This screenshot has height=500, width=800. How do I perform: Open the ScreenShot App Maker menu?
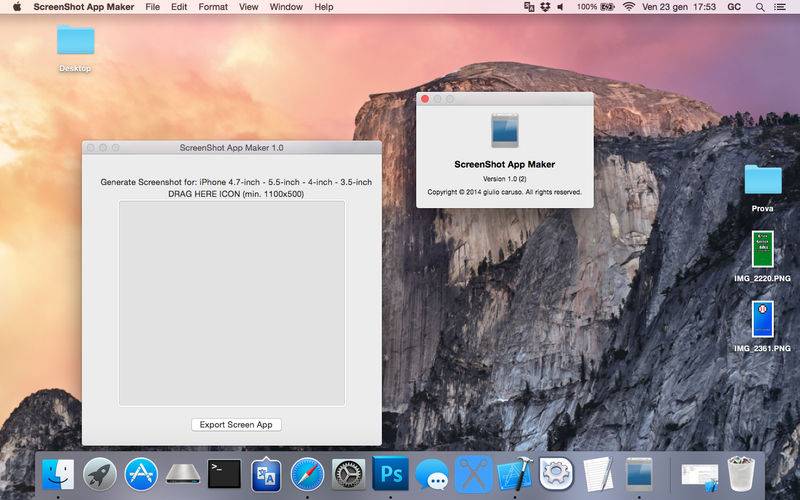(84, 7)
